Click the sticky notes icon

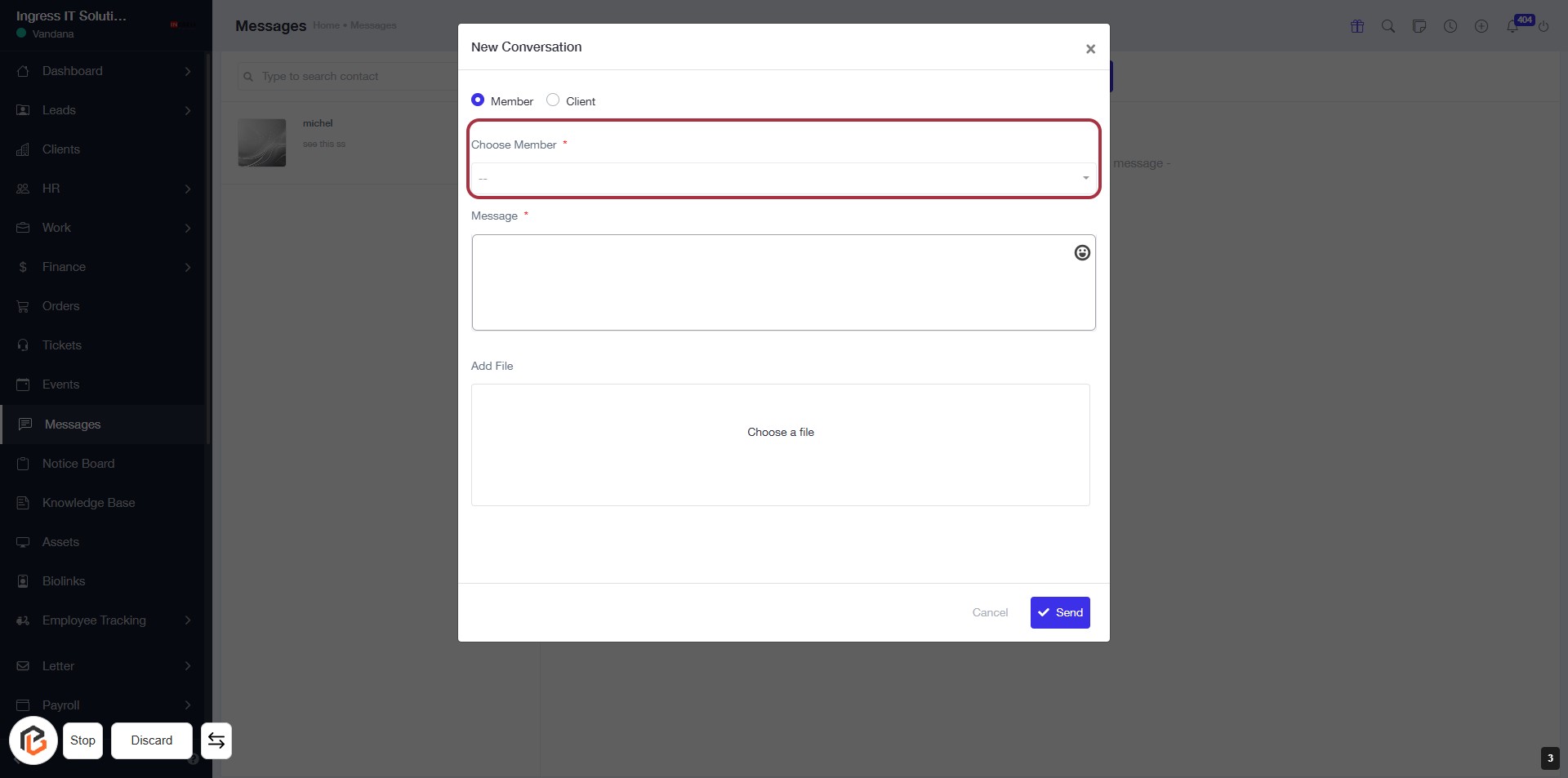1419,26
